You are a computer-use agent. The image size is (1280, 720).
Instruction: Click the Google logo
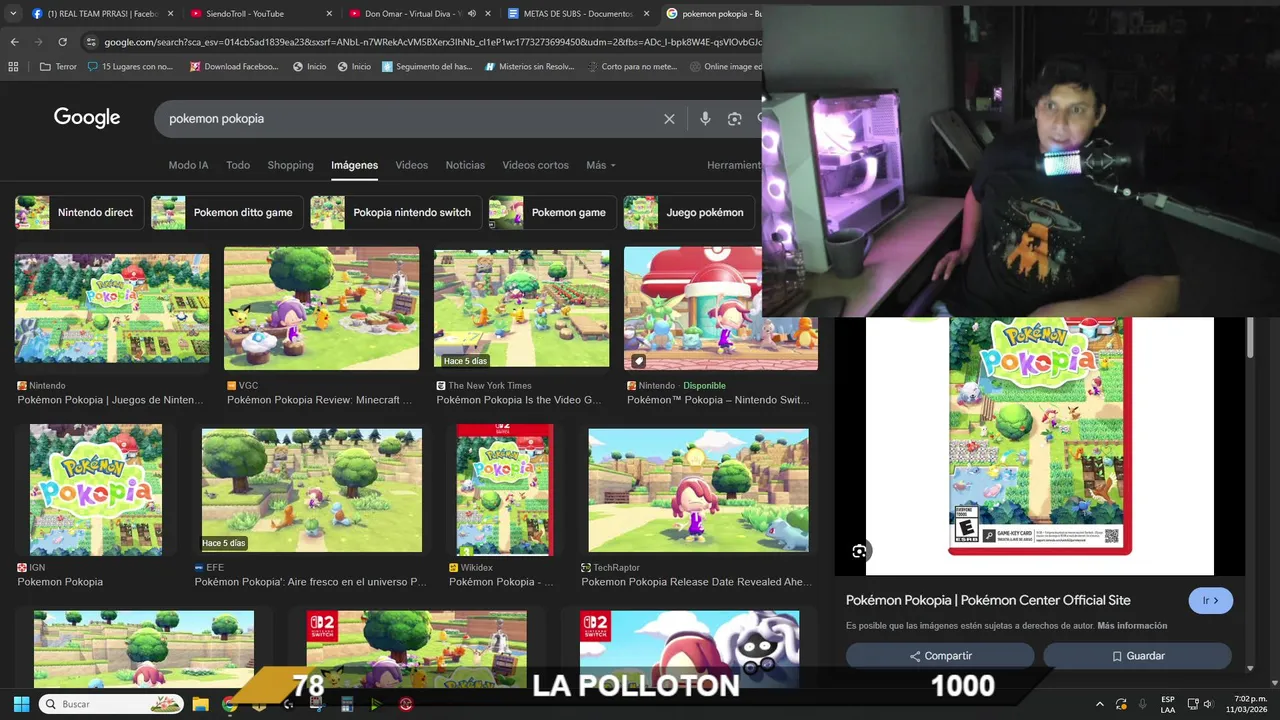click(87, 118)
